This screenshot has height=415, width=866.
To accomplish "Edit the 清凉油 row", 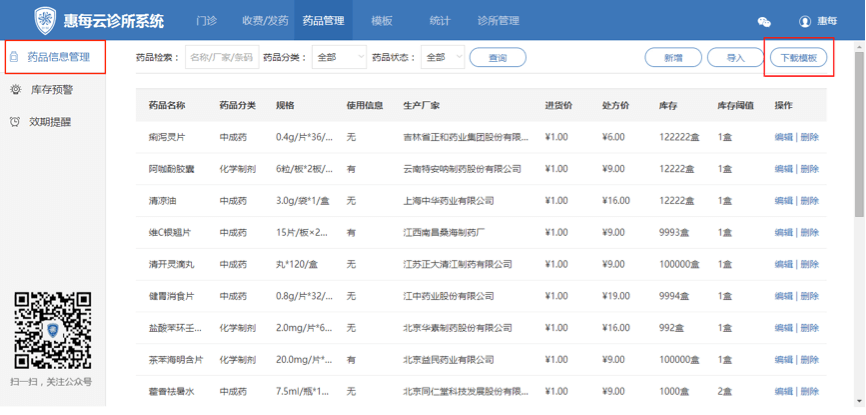I will pyautogui.click(x=784, y=201).
